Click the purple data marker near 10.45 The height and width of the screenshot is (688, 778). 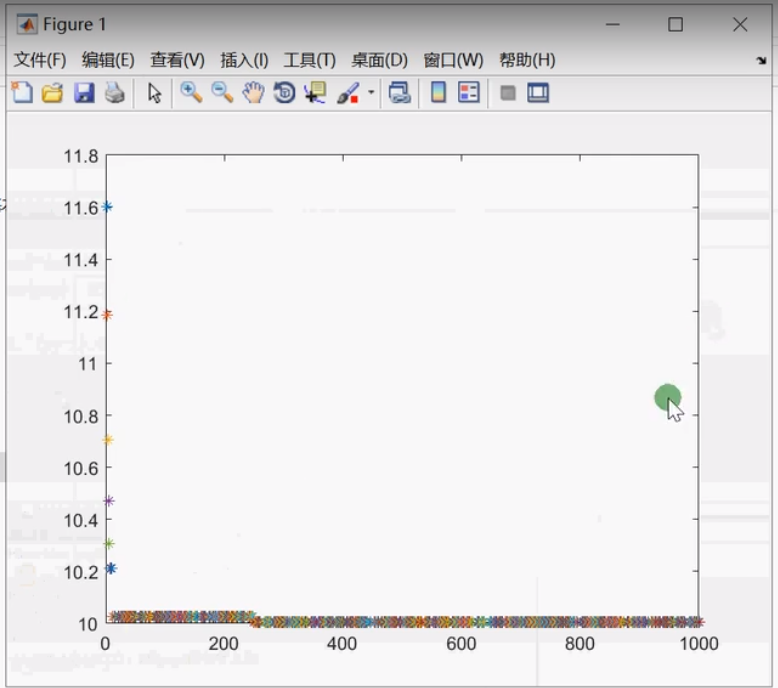(x=109, y=501)
